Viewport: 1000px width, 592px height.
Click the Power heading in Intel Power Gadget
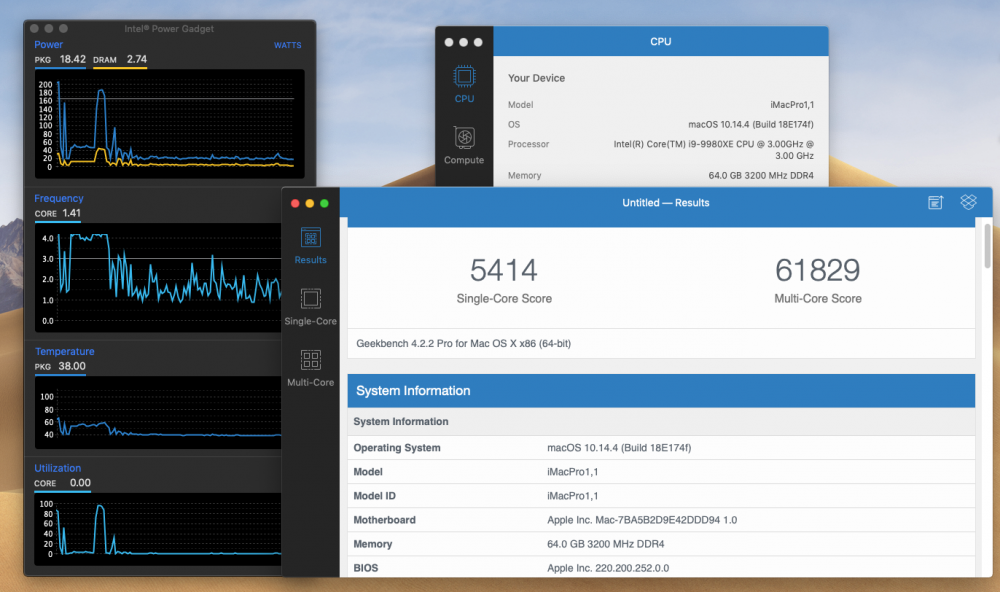pos(48,45)
